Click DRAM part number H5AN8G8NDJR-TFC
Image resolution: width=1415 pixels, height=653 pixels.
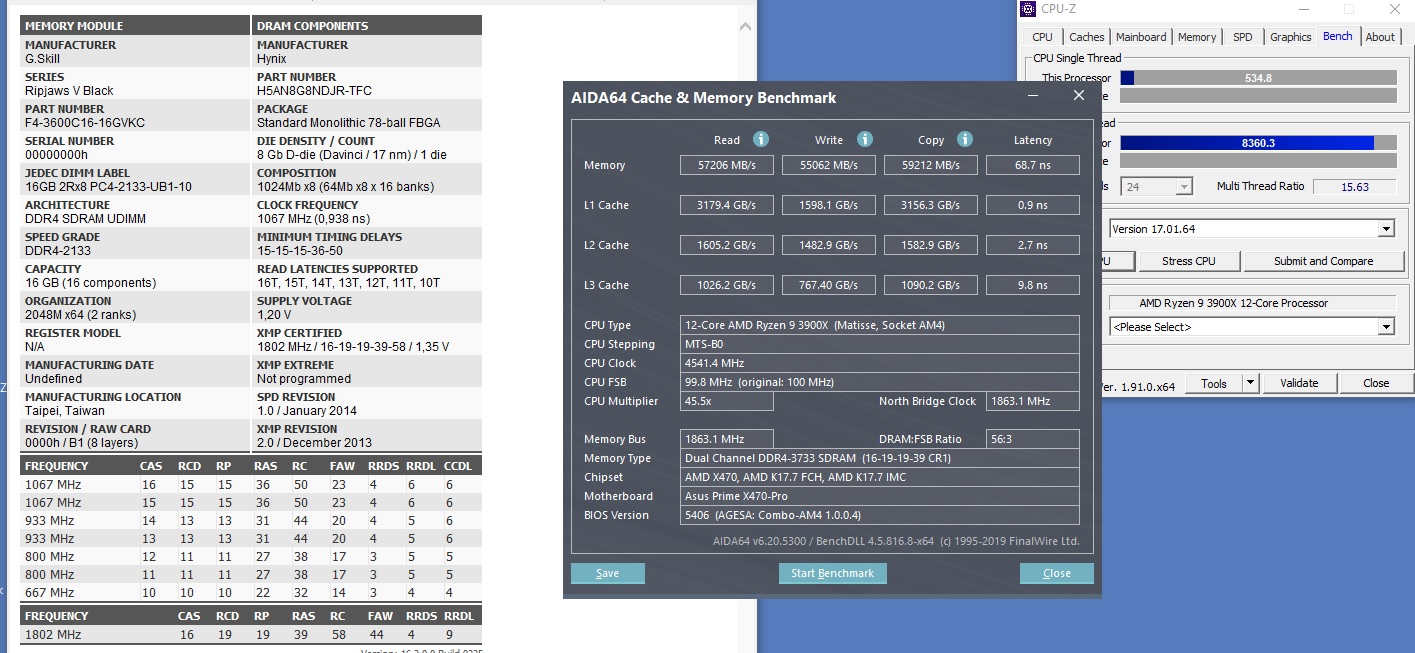pos(314,91)
